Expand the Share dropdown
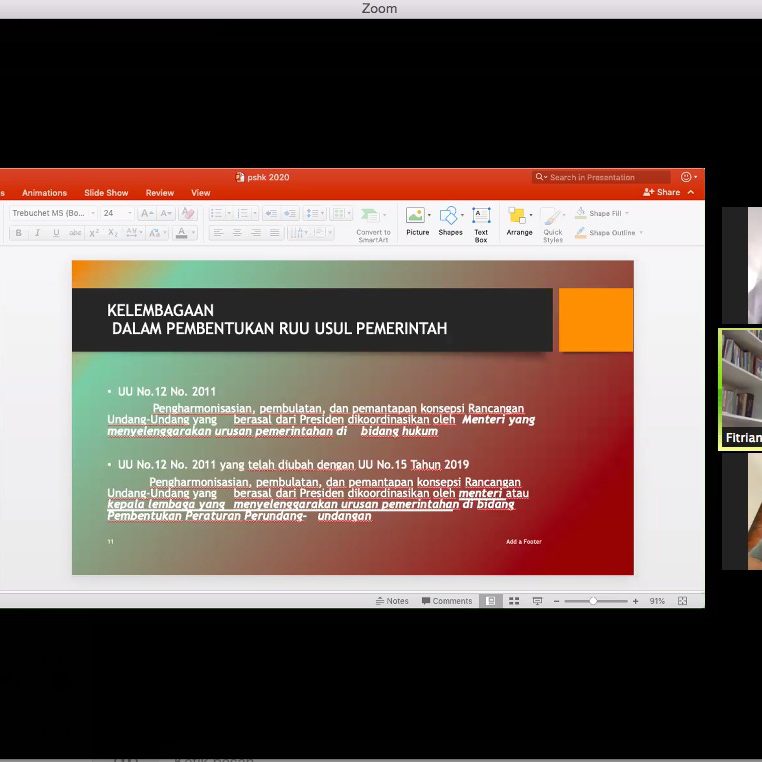The image size is (762, 762). point(690,192)
